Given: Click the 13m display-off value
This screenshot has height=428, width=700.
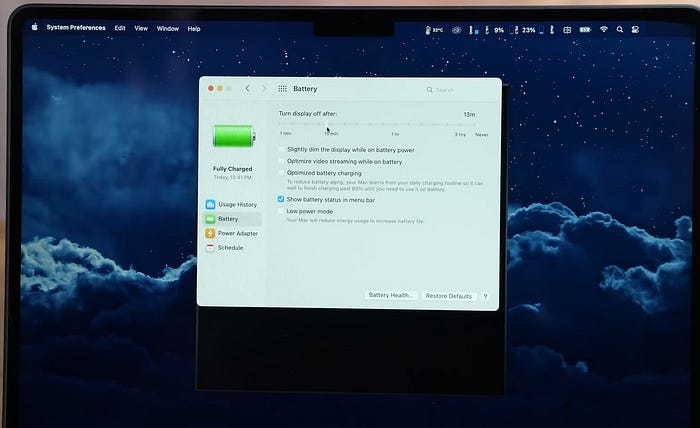Looking at the screenshot, I should point(469,114).
